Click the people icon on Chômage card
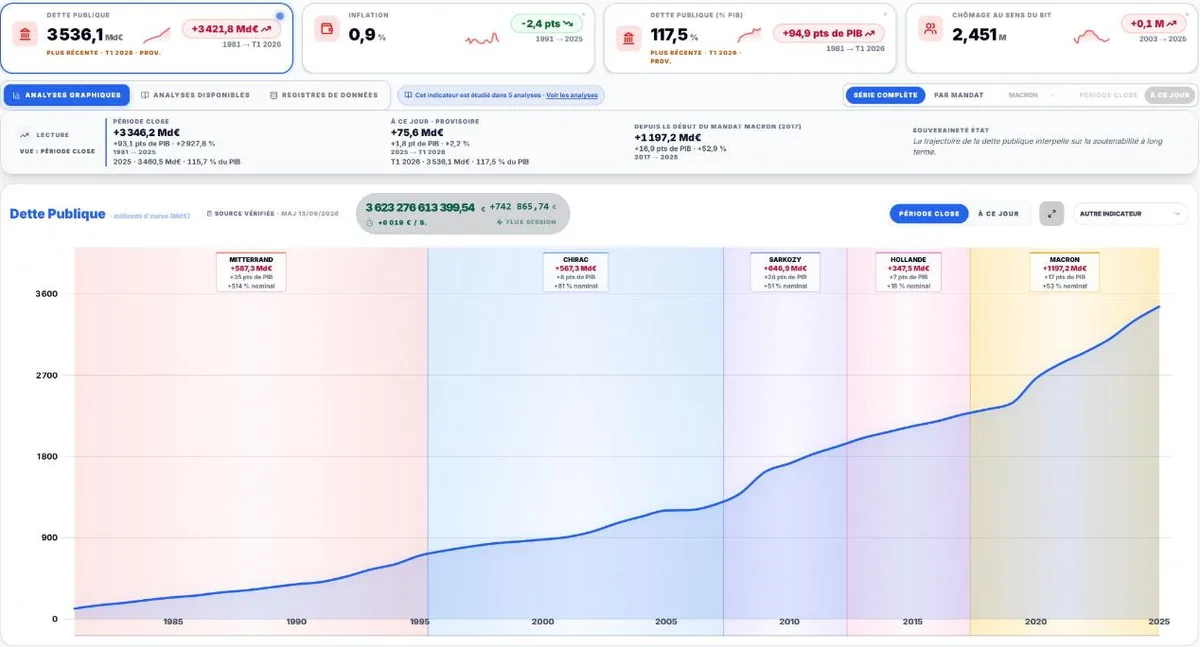The width and height of the screenshot is (1200, 647). pyautogui.click(x=931, y=29)
